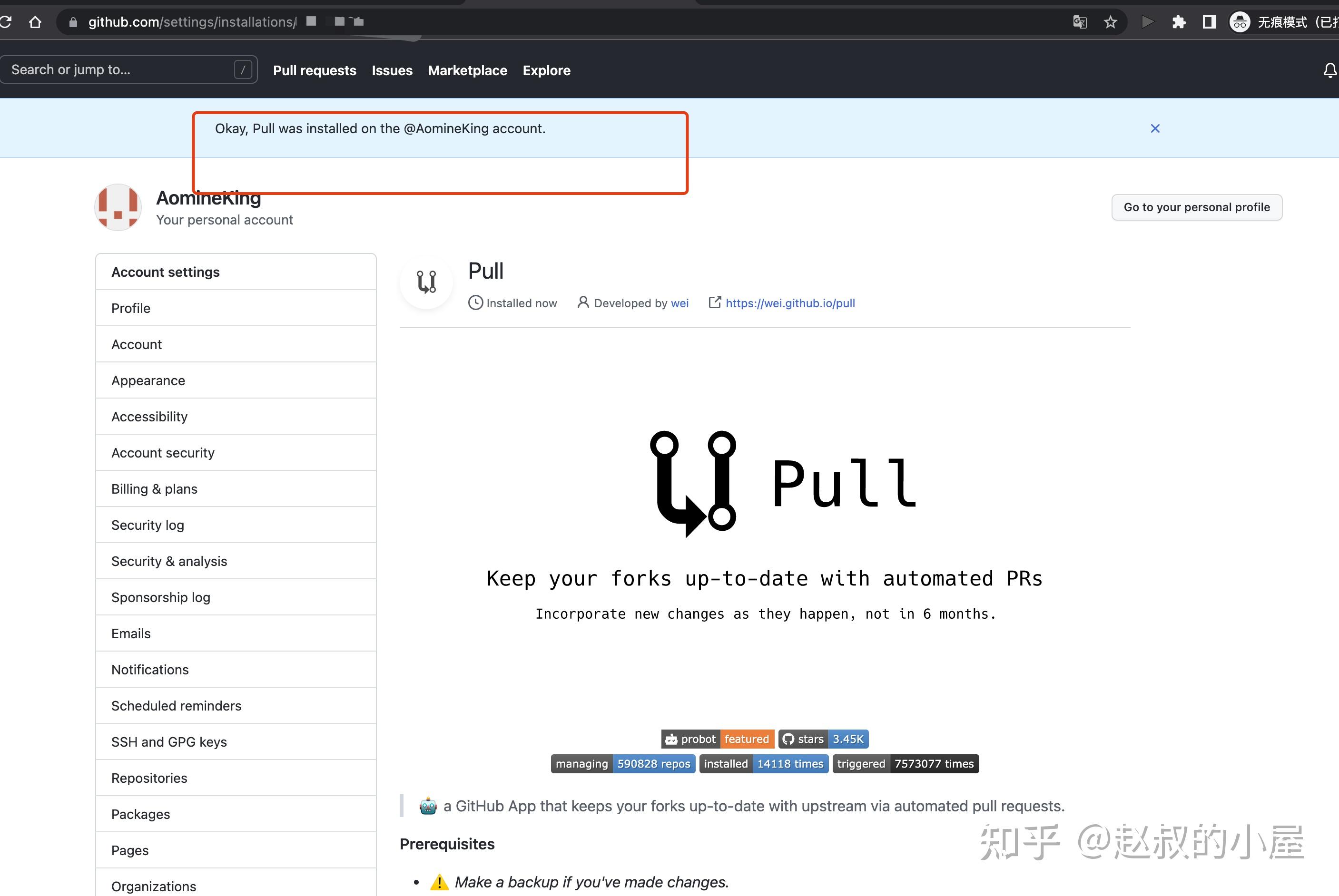Visit the https://wei.github.io/pull link
This screenshot has width=1339, height=896.
point(790,303)
